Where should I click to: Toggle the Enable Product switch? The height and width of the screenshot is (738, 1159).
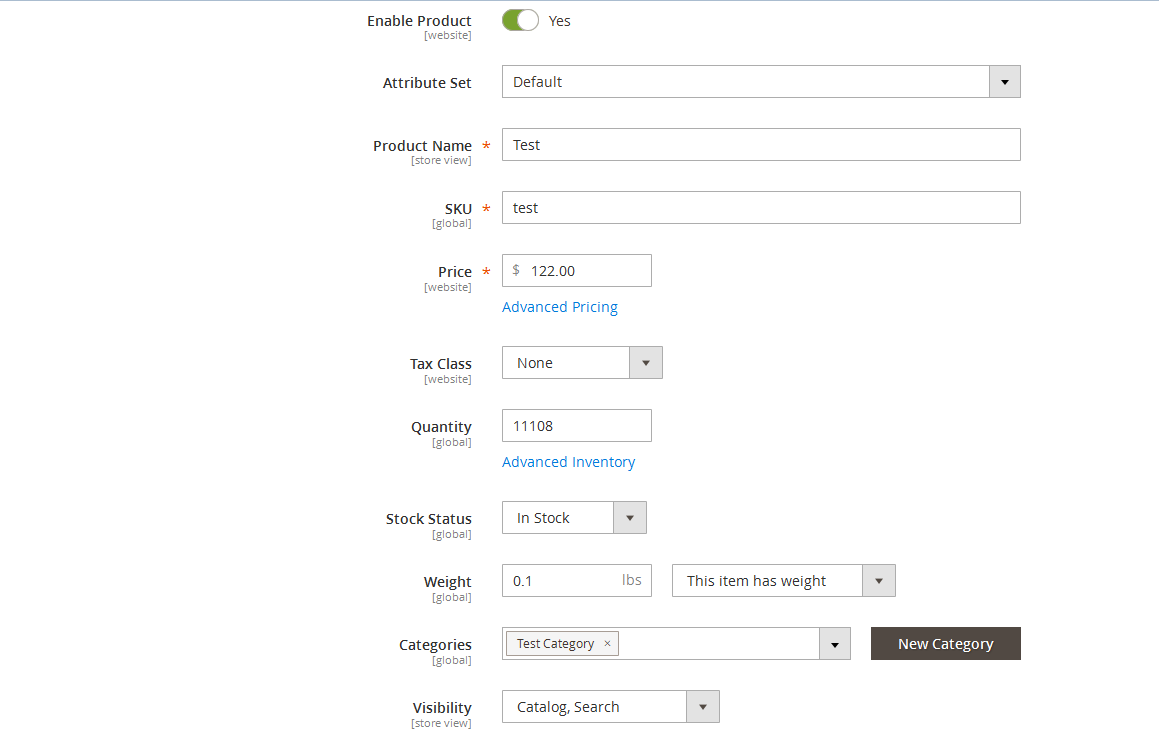520,20
